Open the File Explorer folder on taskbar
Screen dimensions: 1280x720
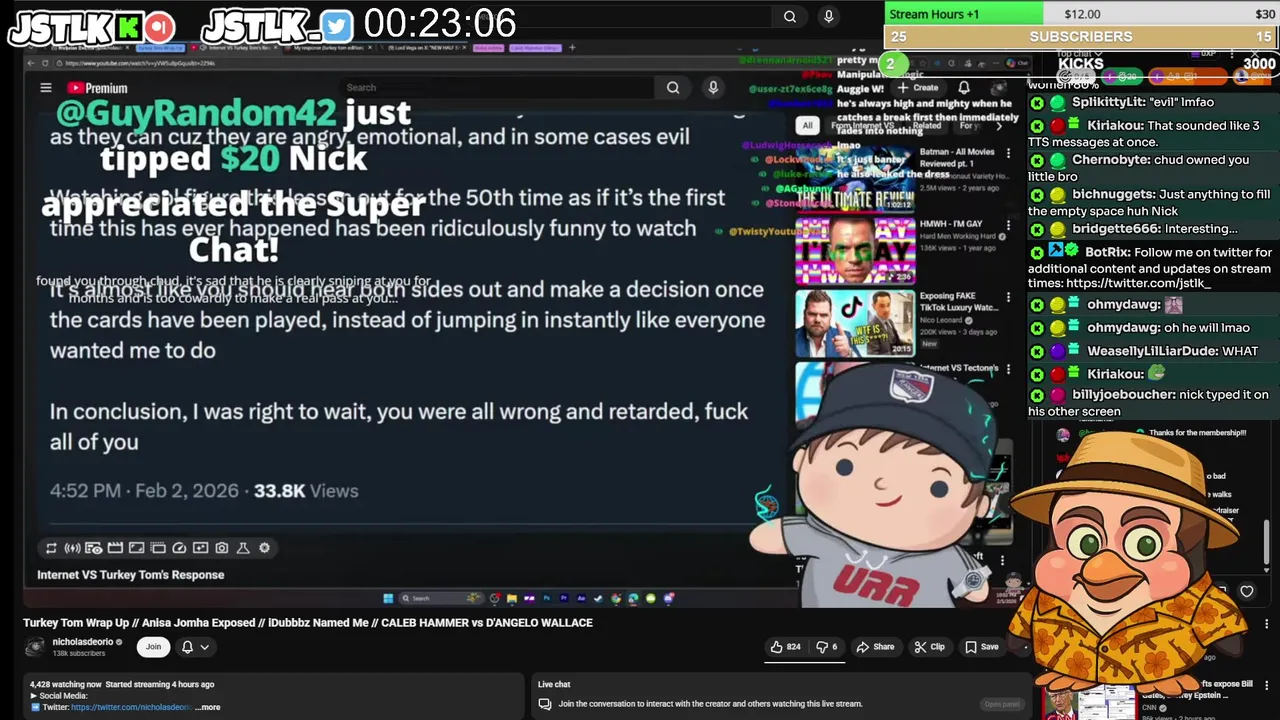(x=512, y=598)
